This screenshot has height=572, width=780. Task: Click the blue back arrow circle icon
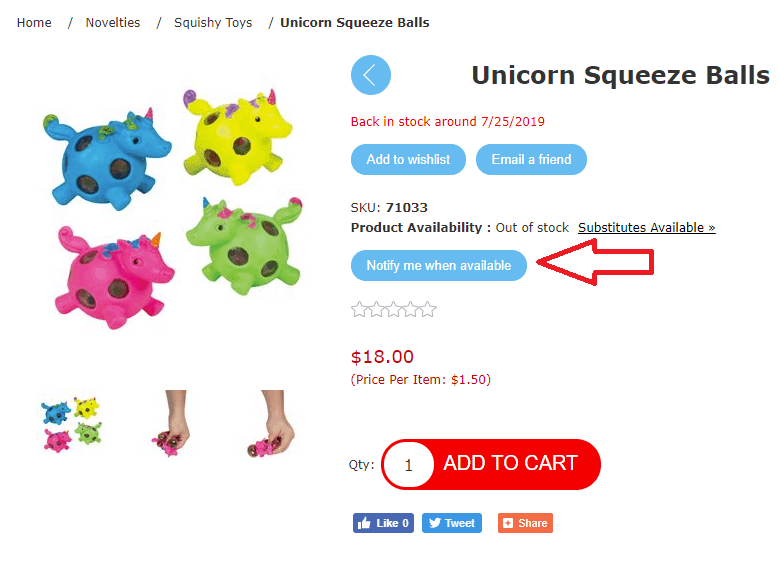(370, 75)
